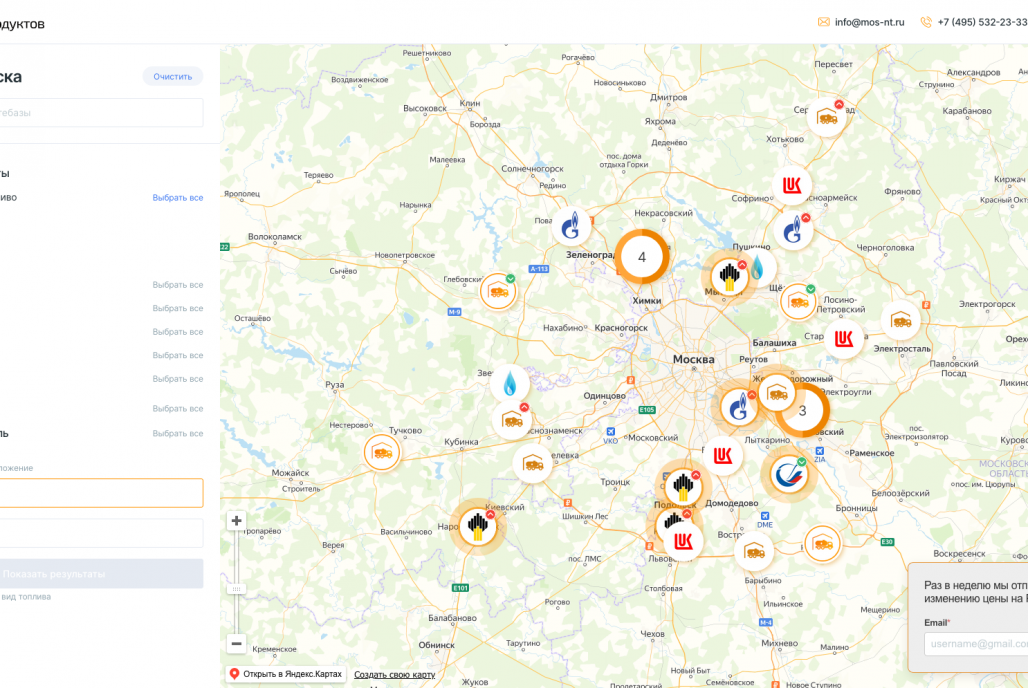Click the Создать свою карту link
This screenshot has height=688, width=1028.
(394, 674)
